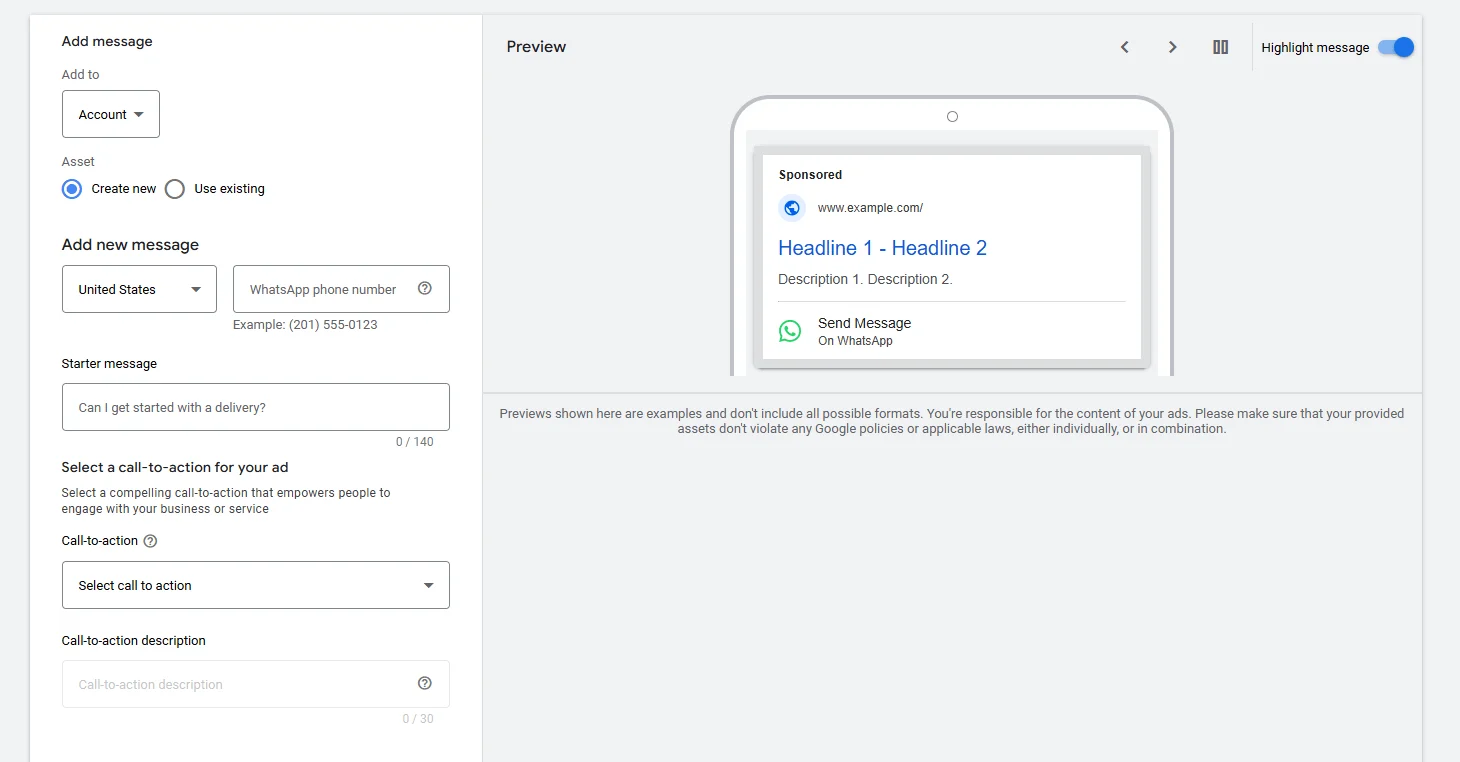1460x762 pixels.
Task: Click the WhatsApp logo in the ad preview
Action: point(790,331)
